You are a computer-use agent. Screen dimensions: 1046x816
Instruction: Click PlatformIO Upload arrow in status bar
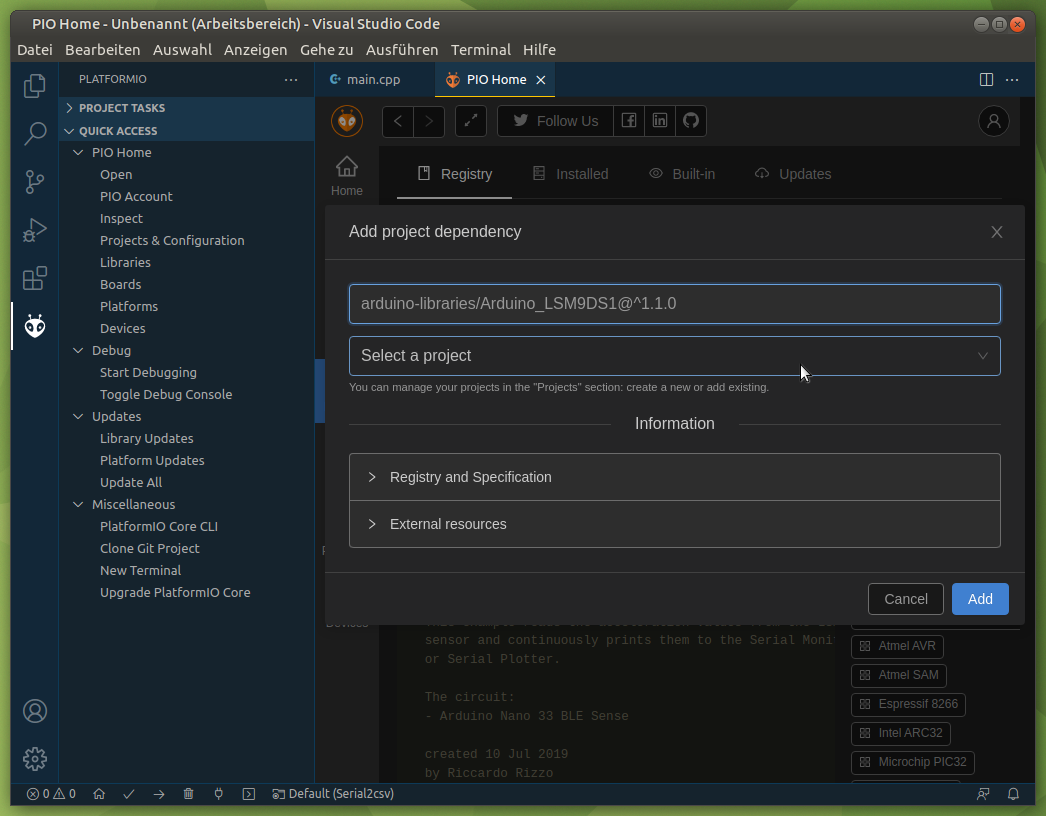tap(159, 794)
